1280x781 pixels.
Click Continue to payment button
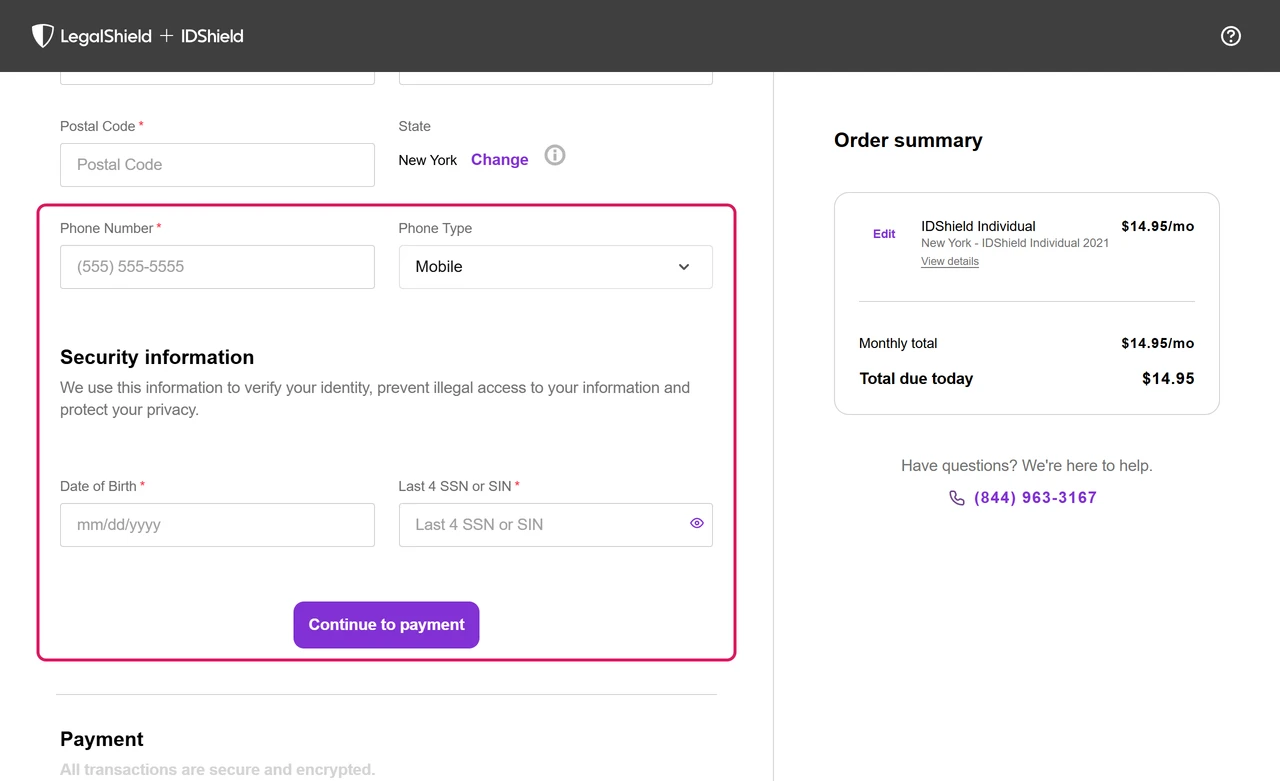click(386, 625)
